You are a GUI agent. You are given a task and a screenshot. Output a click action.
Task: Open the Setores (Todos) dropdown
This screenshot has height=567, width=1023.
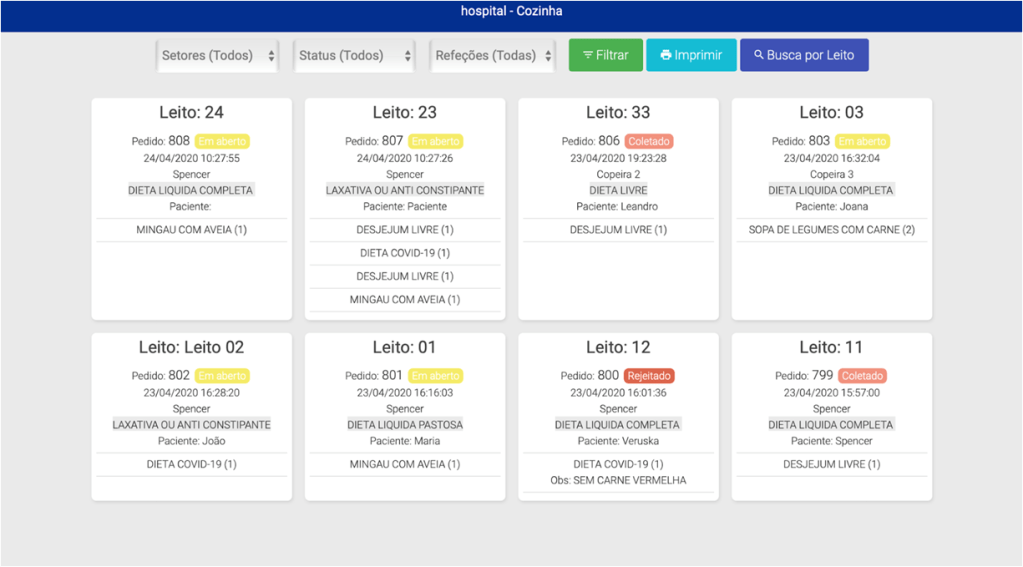pos(217,56)
